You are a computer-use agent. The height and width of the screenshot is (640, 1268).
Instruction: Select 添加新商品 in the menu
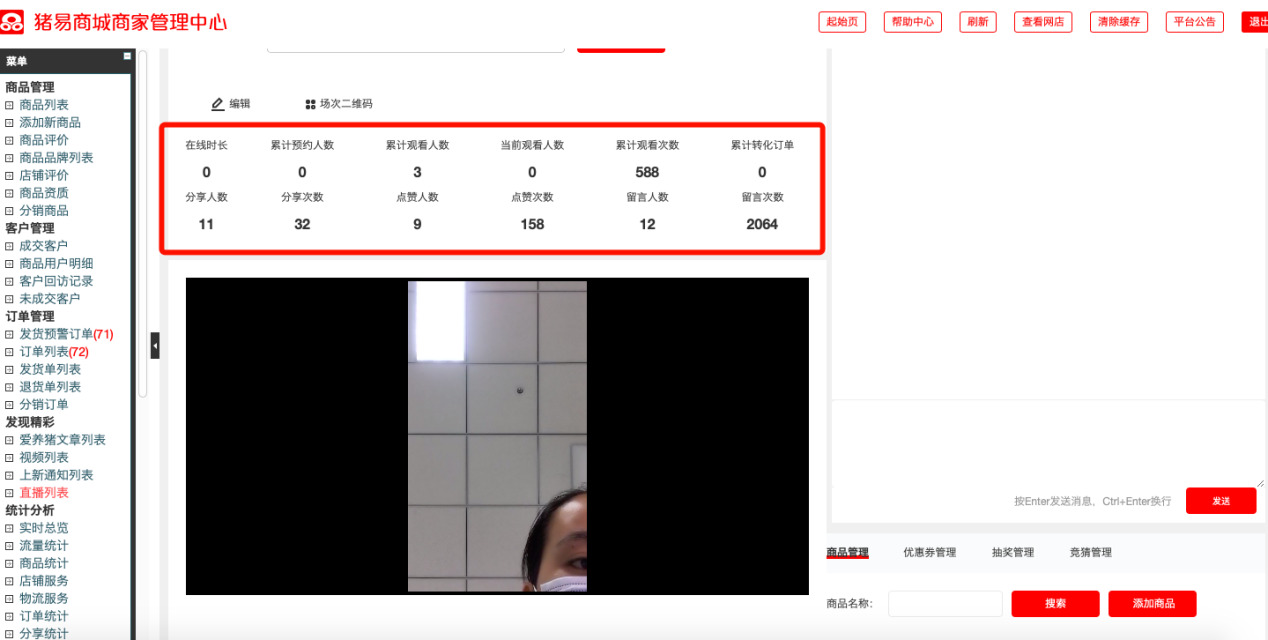tap(50, 122)
